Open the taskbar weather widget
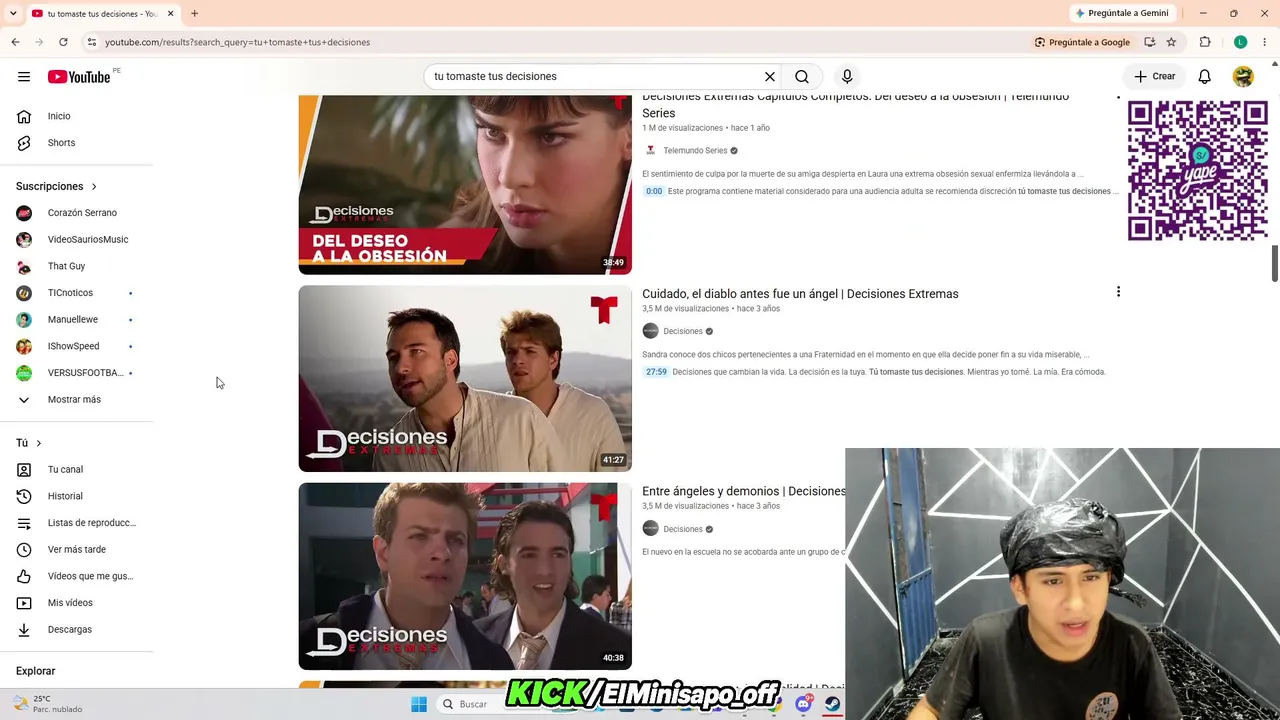 (x=48, y=704)
